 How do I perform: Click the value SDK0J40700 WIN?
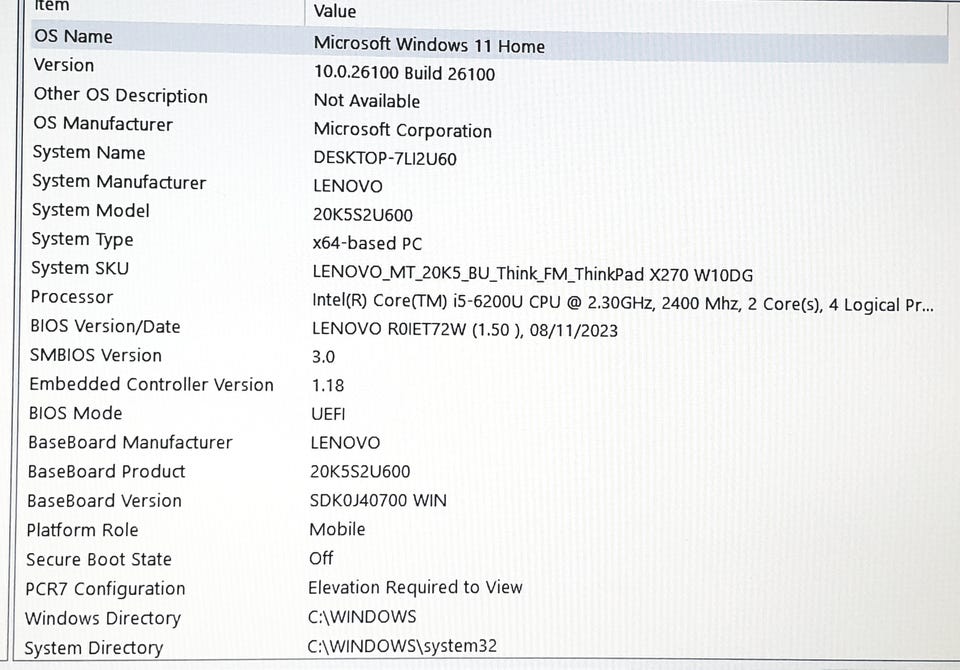point(378,500)
